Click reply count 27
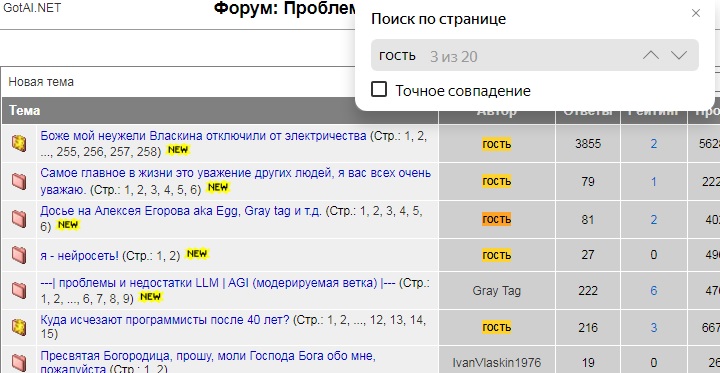 click(x=588, y=255)
